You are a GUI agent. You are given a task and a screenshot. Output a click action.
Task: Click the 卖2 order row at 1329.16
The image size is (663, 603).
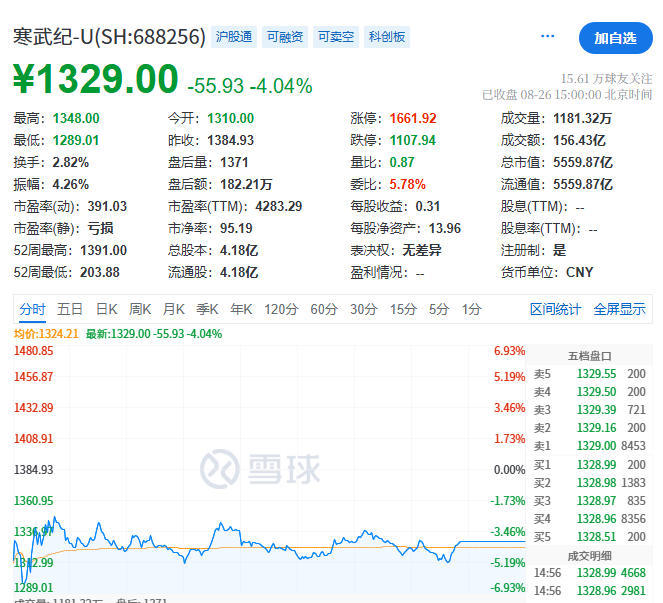589,428
